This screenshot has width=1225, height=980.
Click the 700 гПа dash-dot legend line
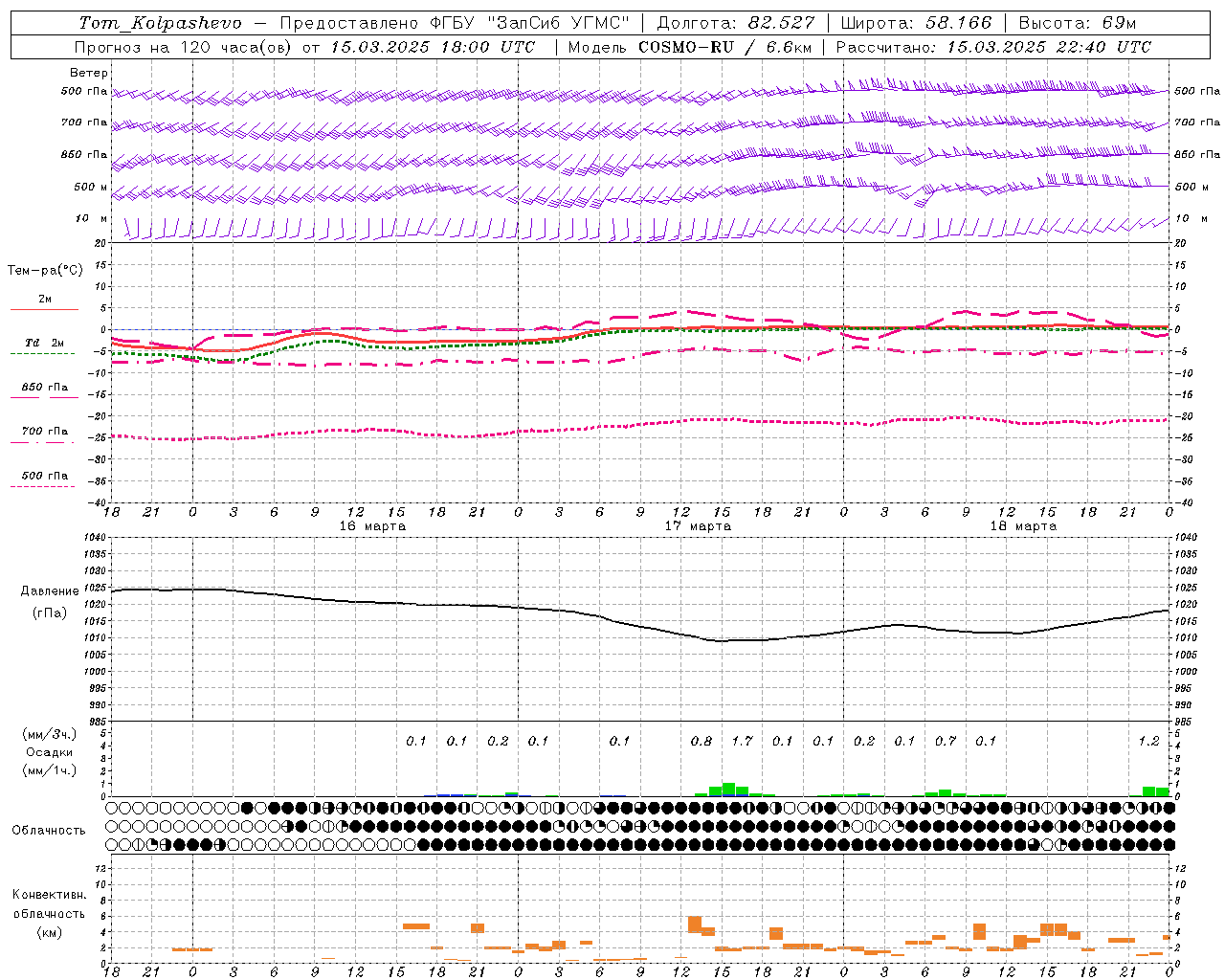(42, 442)
